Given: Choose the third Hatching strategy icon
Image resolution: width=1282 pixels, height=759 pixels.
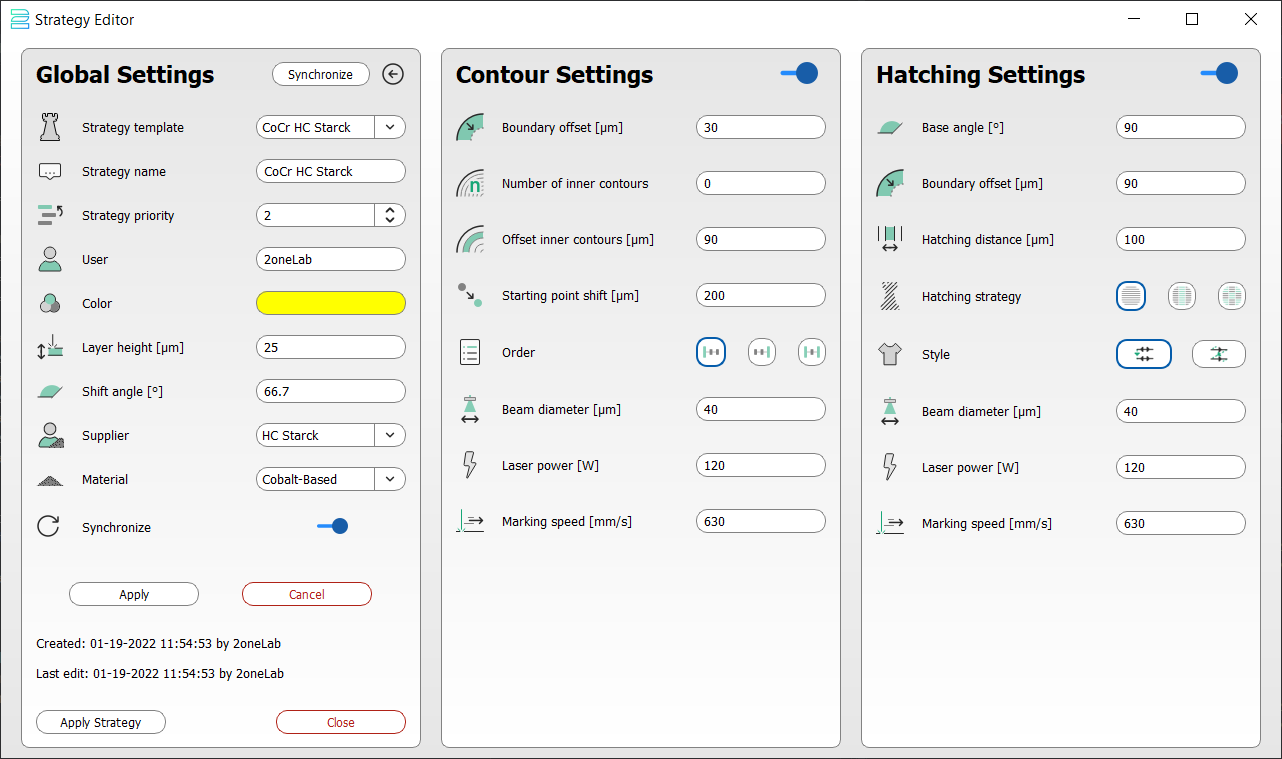Looking at the screenshot, I should pos(1232,296).
